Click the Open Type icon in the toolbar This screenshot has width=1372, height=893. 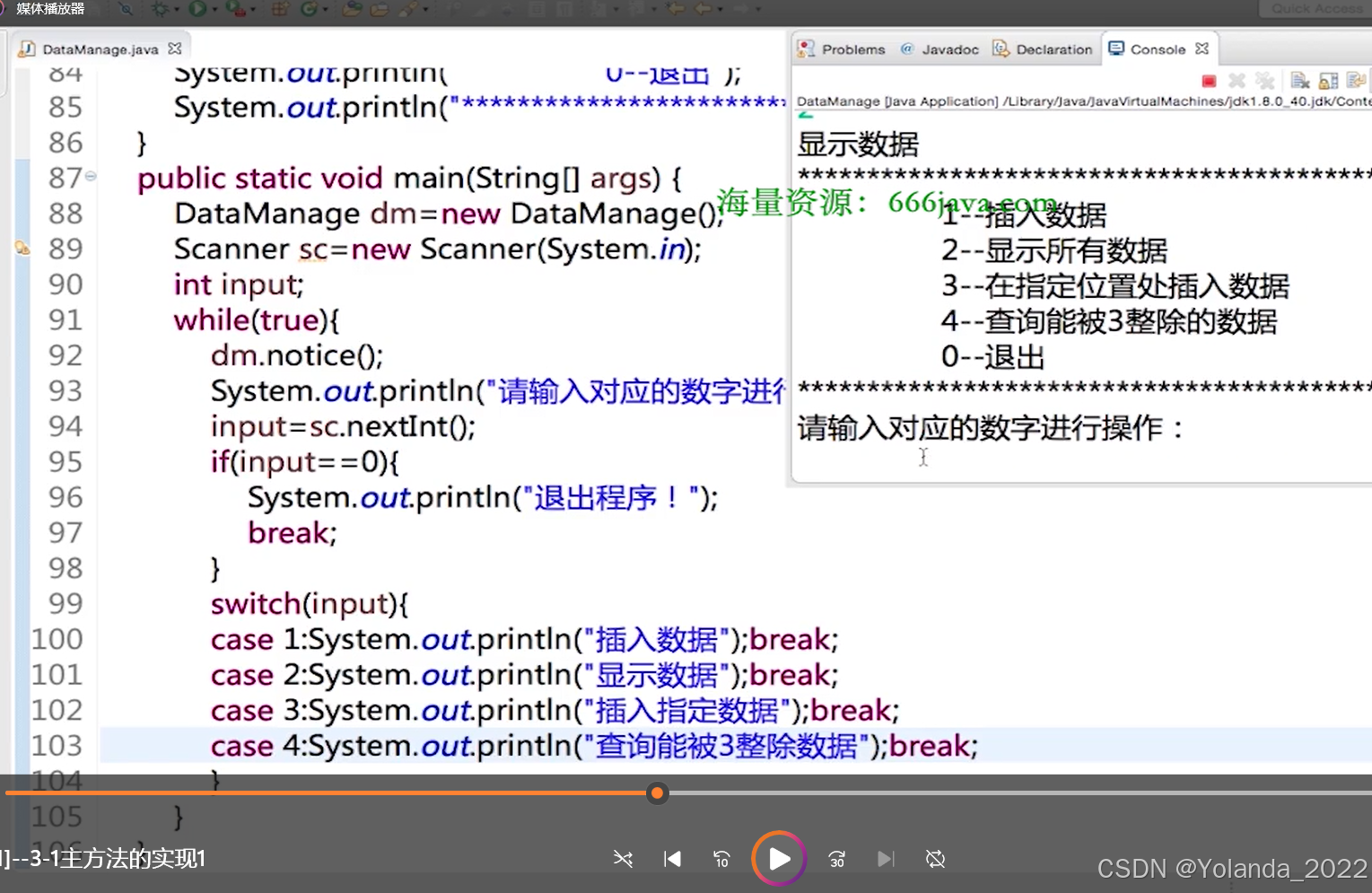tap(352, 8)
